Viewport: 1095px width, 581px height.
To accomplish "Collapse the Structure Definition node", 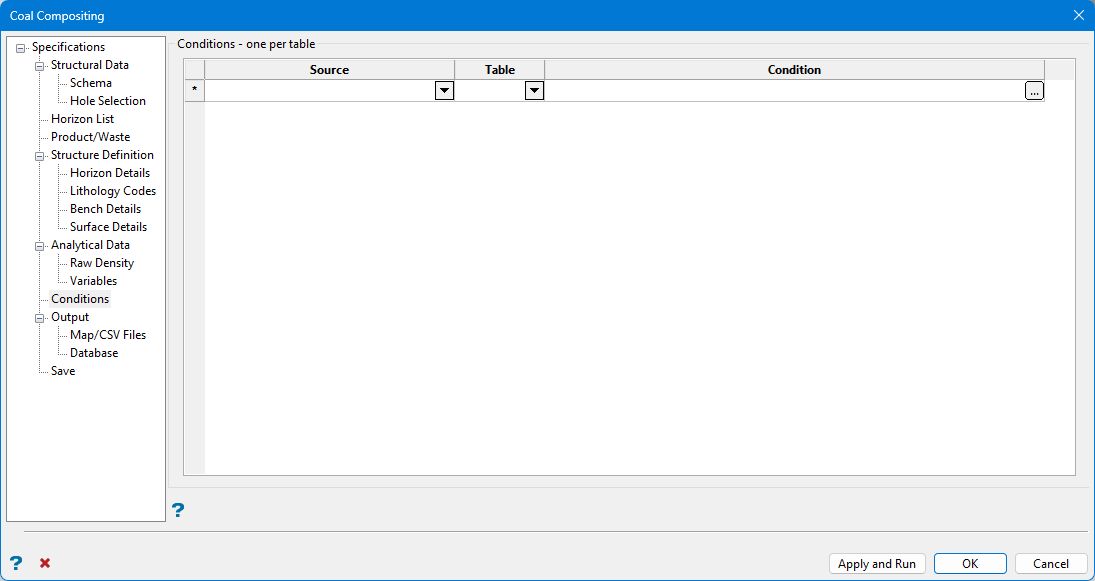I will (x=40, y=156).
